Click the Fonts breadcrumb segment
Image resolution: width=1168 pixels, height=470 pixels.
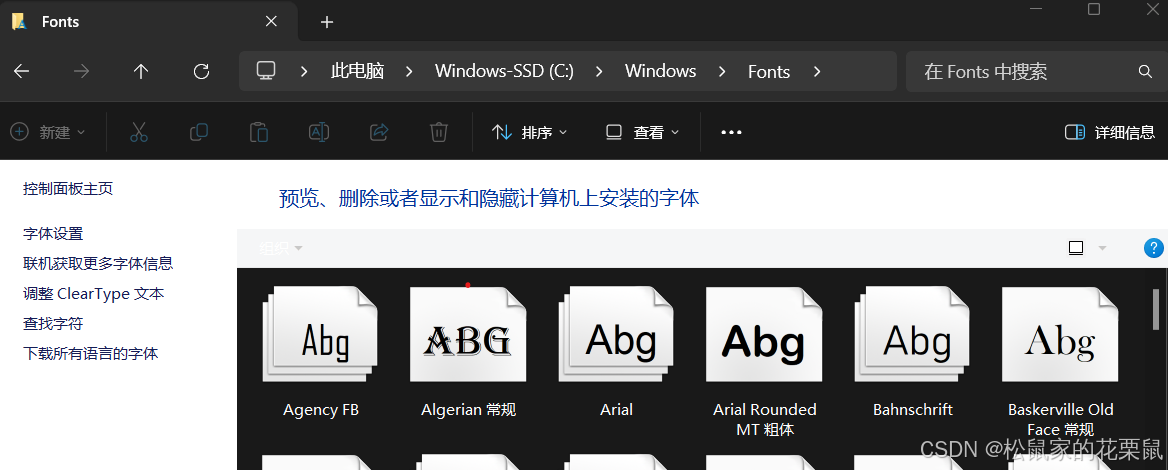click(x=769, y=72)
